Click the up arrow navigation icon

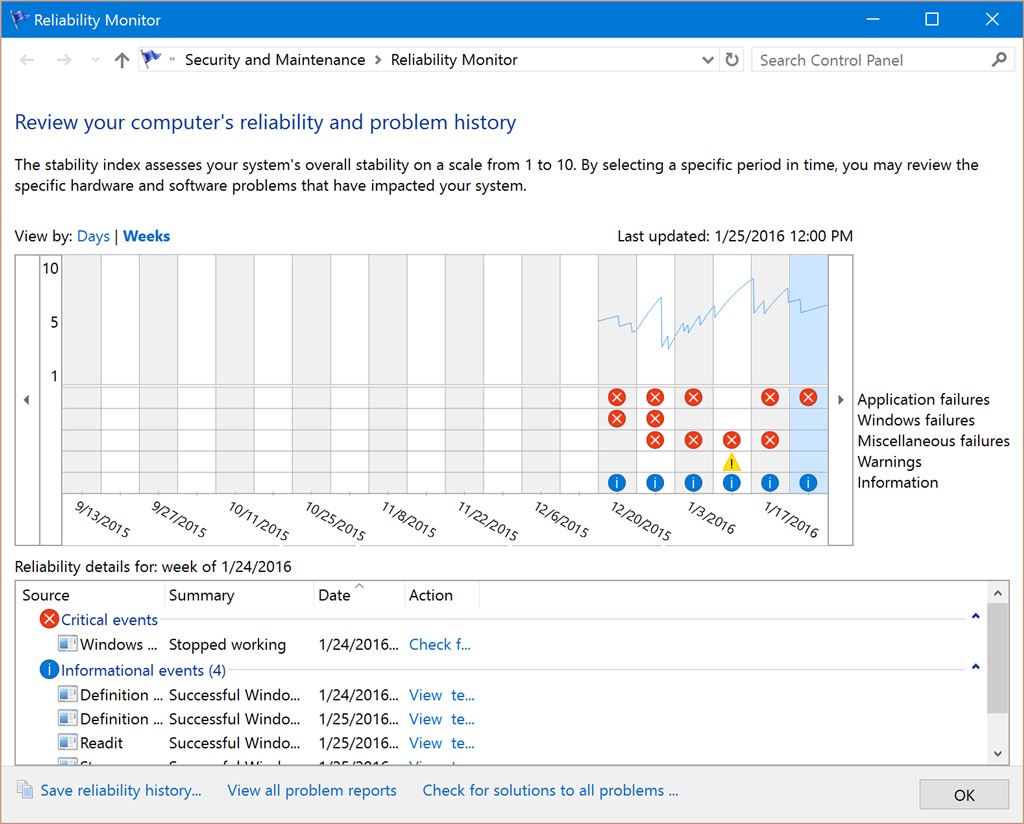(x=121, y=60)
